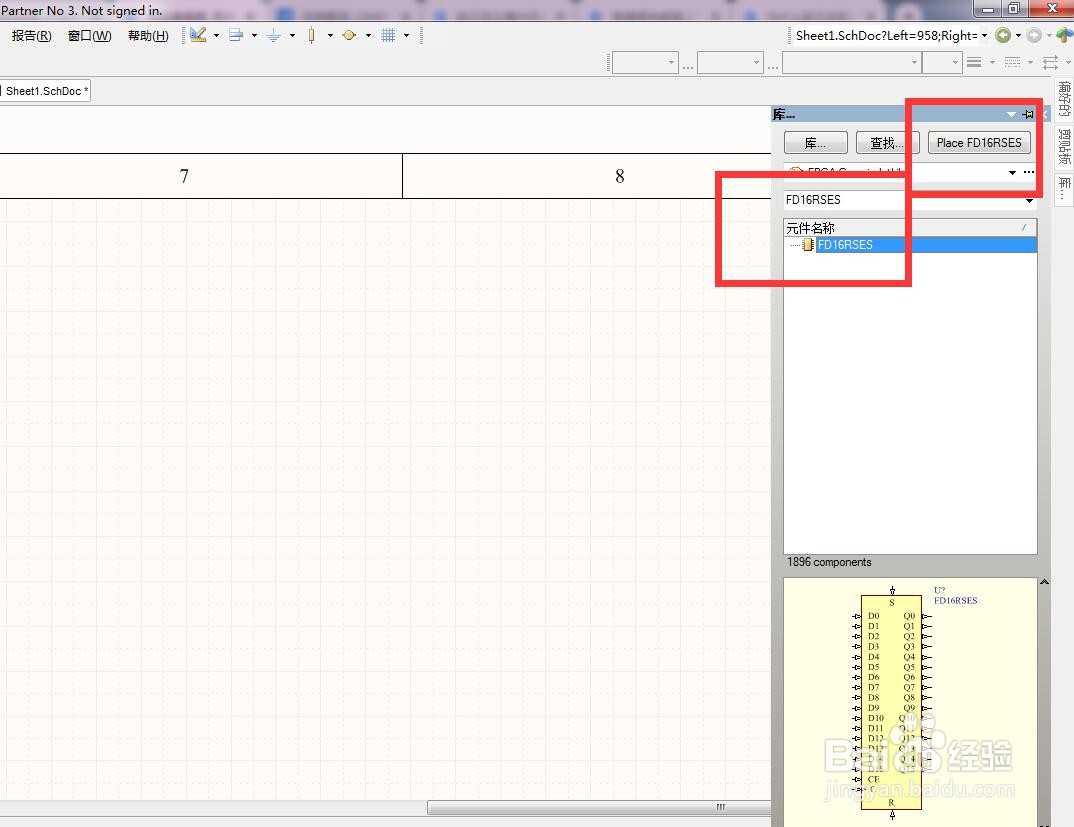Image resolution: width=1074 pixels, height=827 pixels.
Task: Expand the power sources dropdown arrow
Action: [x=292, y=35]
